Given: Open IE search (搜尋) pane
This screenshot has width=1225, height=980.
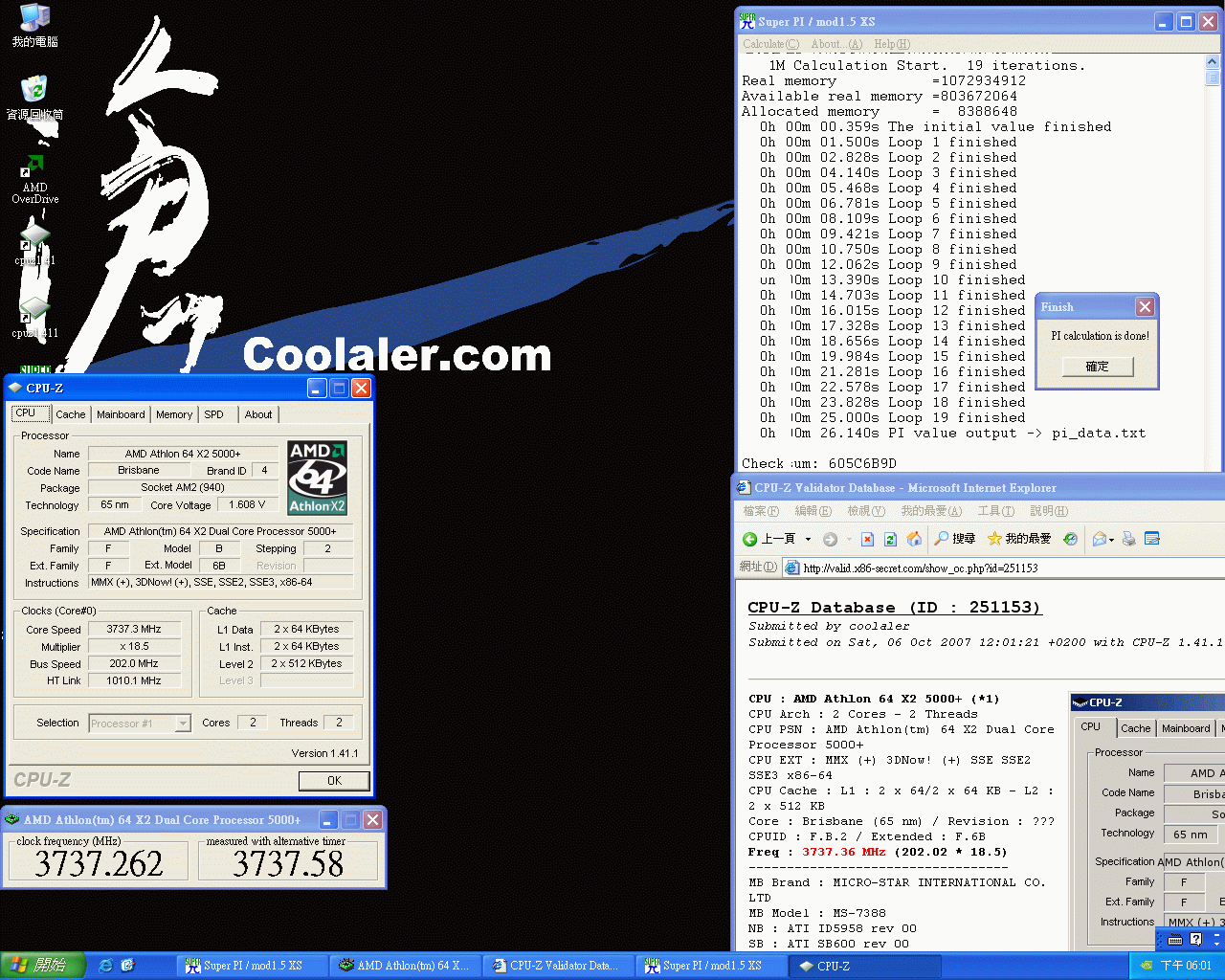Looking at the screenshot, I should tap(955, 539).
